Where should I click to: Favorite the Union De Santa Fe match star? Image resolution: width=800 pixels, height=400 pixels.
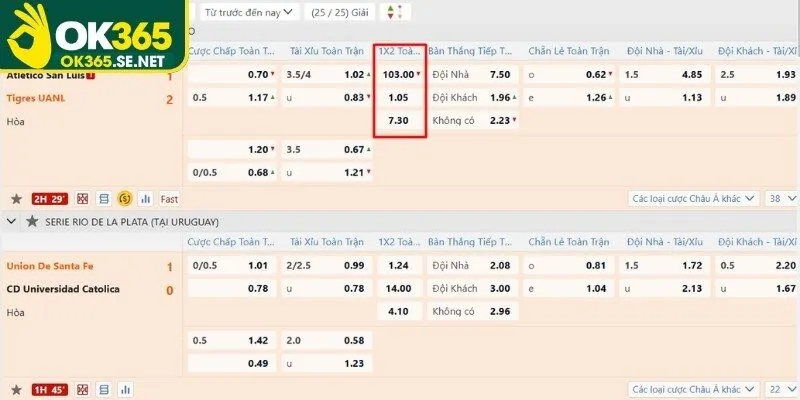pos(16,390)
